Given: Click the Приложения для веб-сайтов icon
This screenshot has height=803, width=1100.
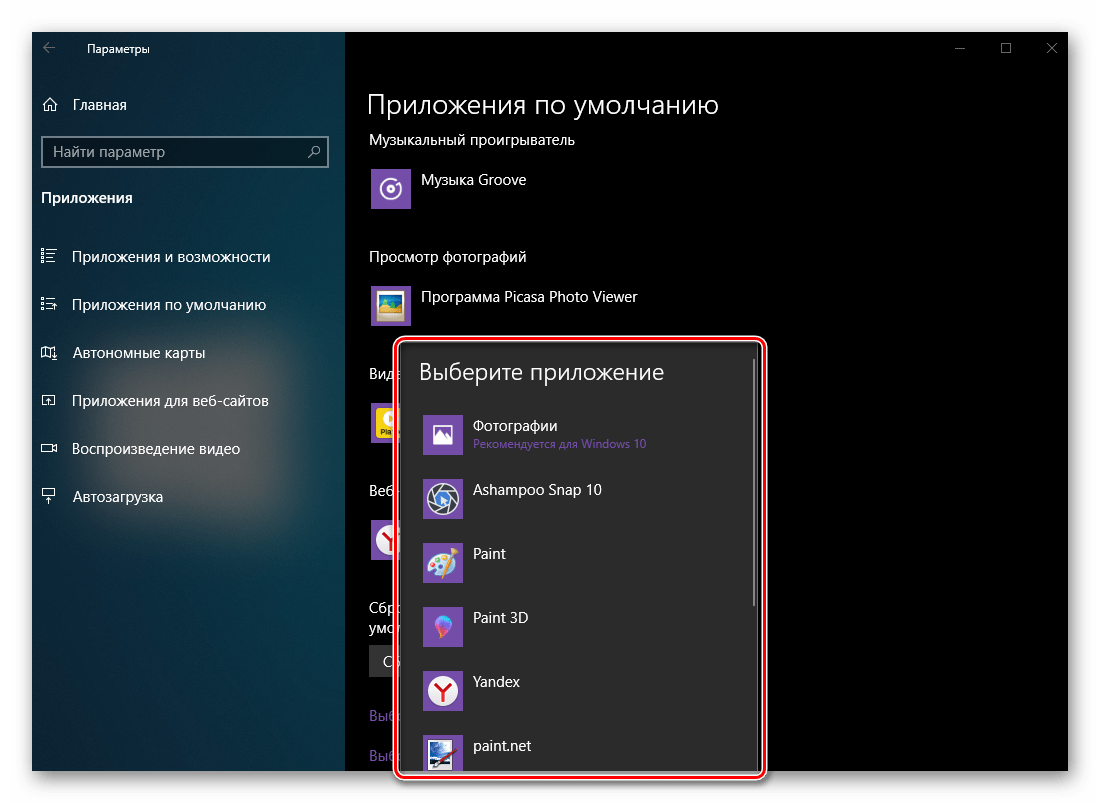Looking at the screenshot, I should [50, 400].
